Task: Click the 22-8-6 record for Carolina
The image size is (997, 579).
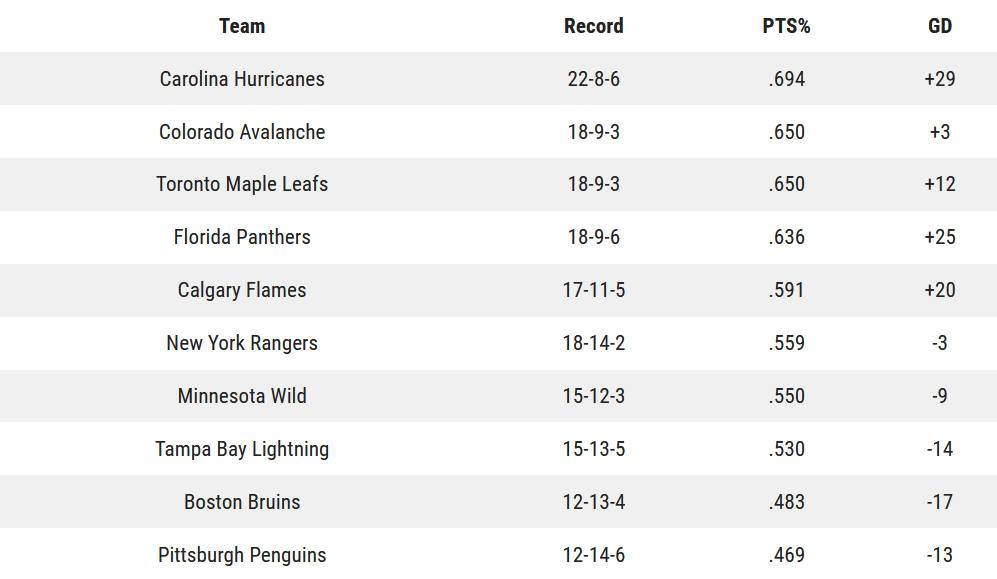Action: pyautogui.click(x=593, y=79)
